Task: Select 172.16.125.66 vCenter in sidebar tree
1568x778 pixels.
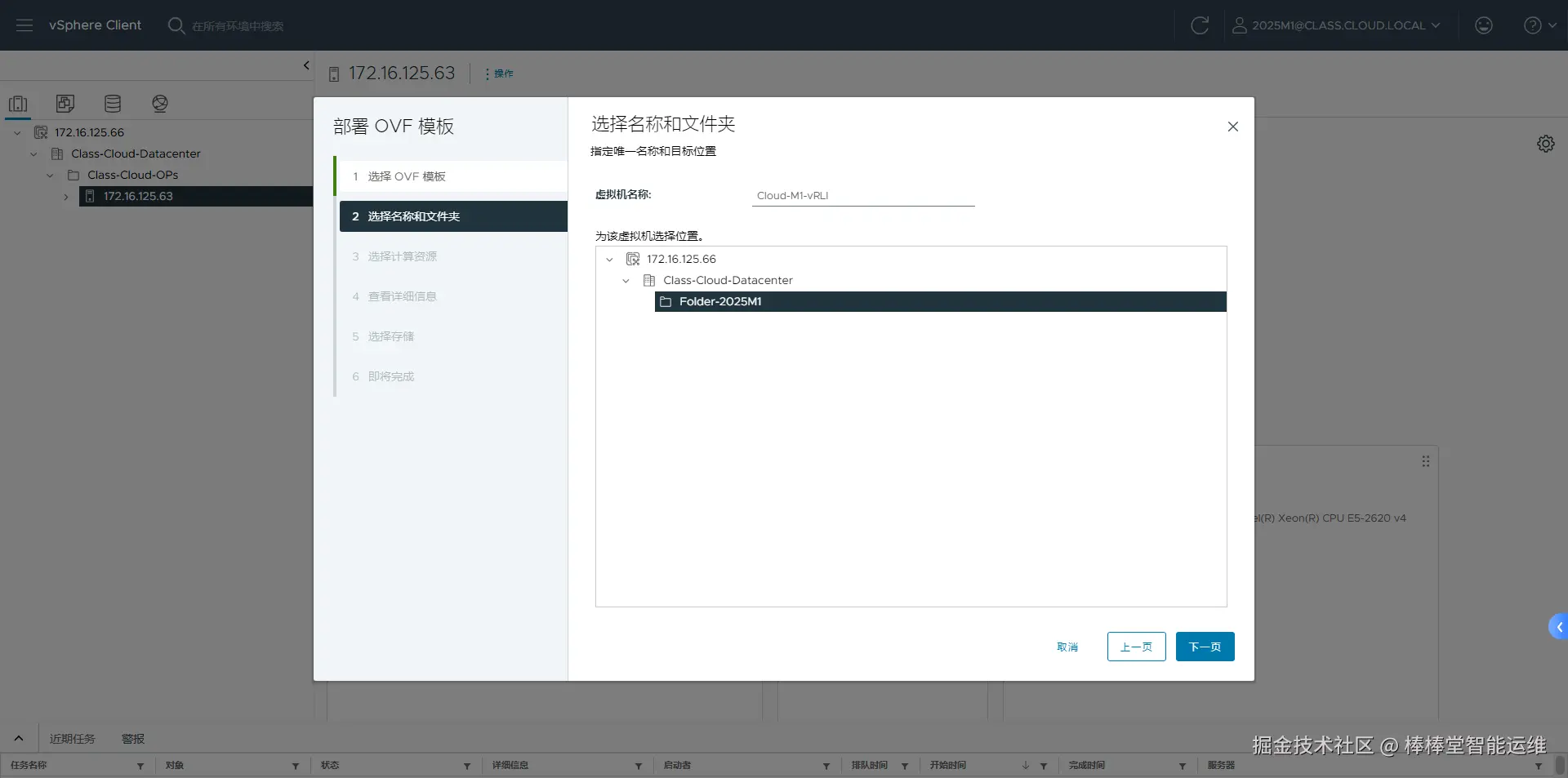Action: pos(89,132)
